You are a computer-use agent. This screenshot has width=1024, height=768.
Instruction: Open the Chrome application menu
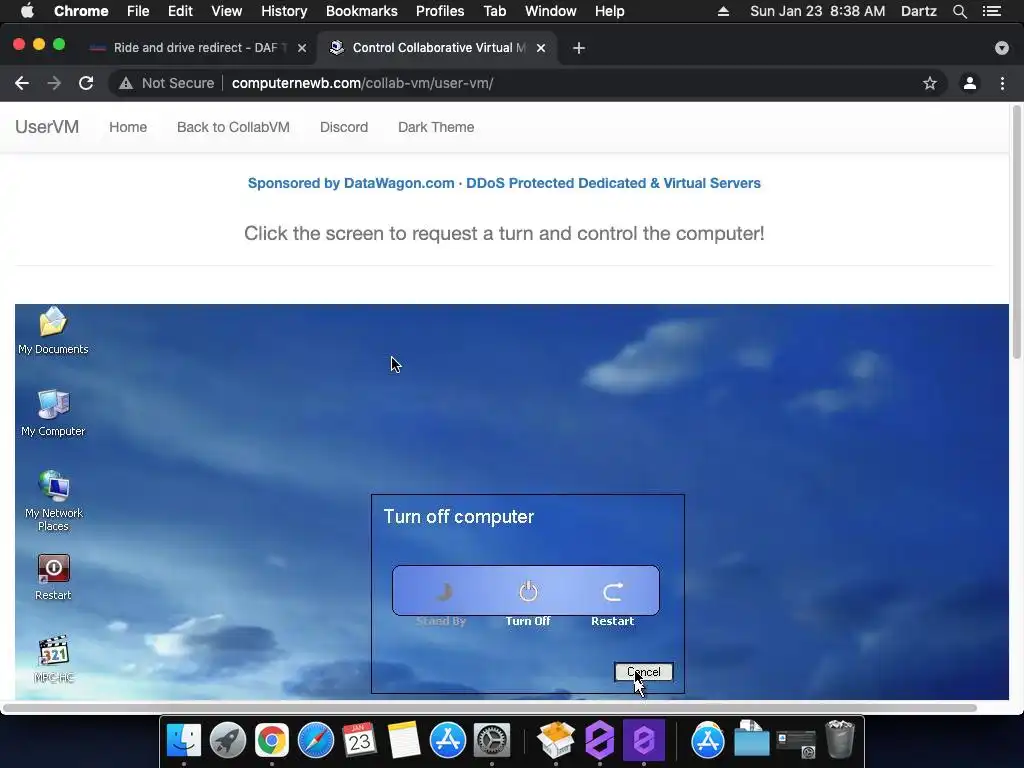(81, 11)
